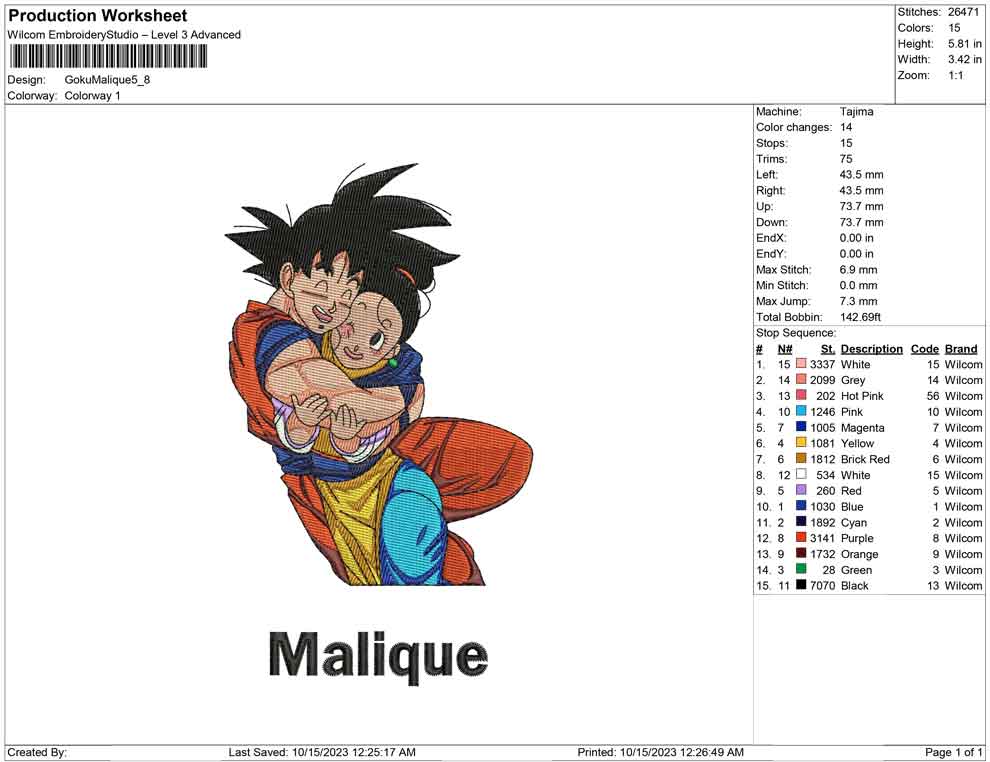Select the Machine value Tajima
The height and width of the screenshot is (762, 990).
(x=856, y=112)
